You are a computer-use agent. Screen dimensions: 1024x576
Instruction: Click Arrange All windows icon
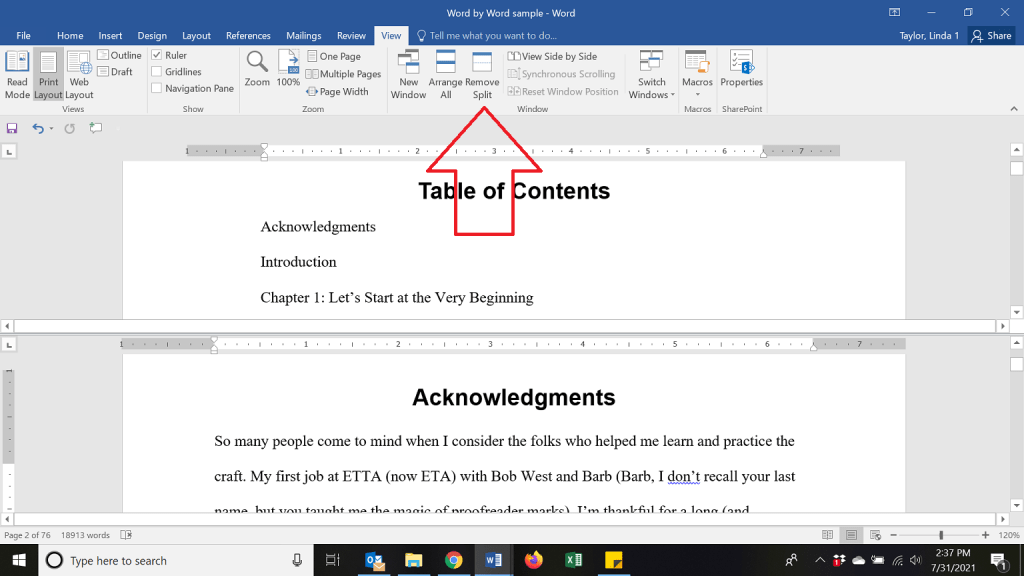point(446,73)
